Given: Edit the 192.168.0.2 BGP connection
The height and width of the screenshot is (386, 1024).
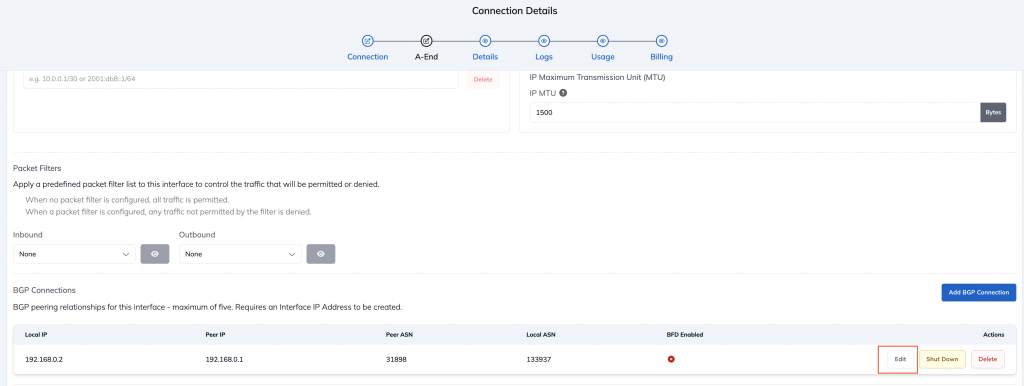Looking at the screenshot, I should pos(901,359).
